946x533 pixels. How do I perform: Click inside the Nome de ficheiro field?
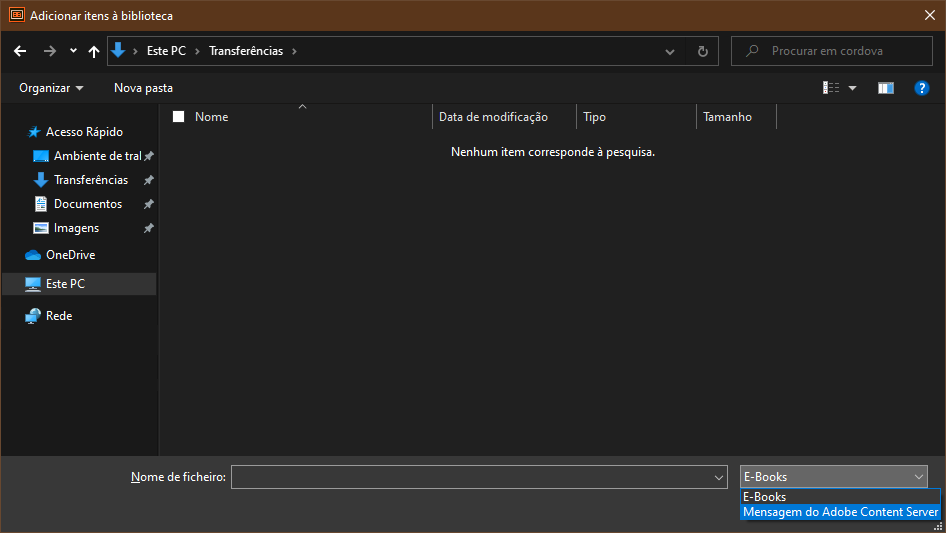pos(470,478)
